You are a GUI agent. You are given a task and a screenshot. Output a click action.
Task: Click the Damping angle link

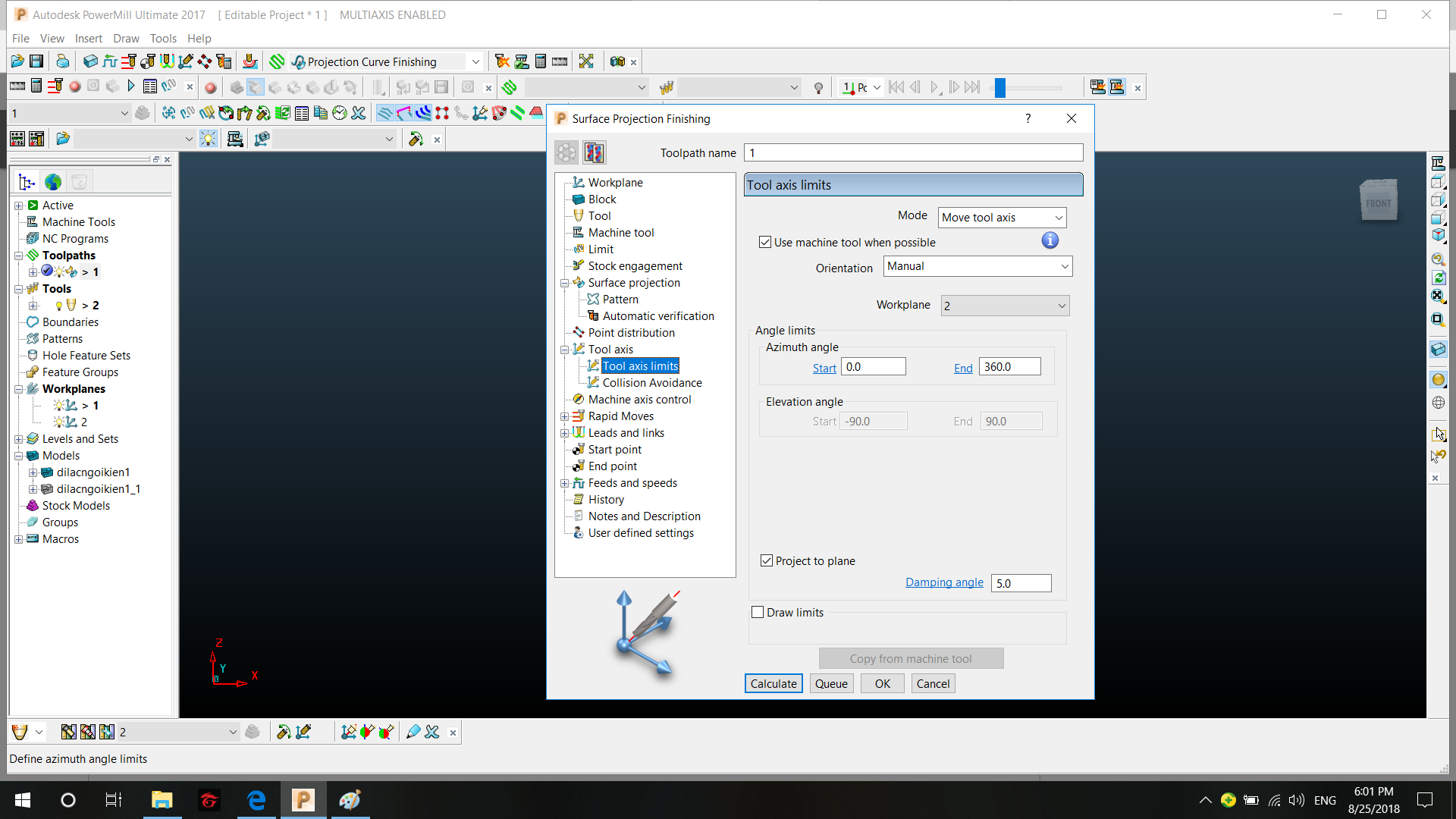click(944, 582)
